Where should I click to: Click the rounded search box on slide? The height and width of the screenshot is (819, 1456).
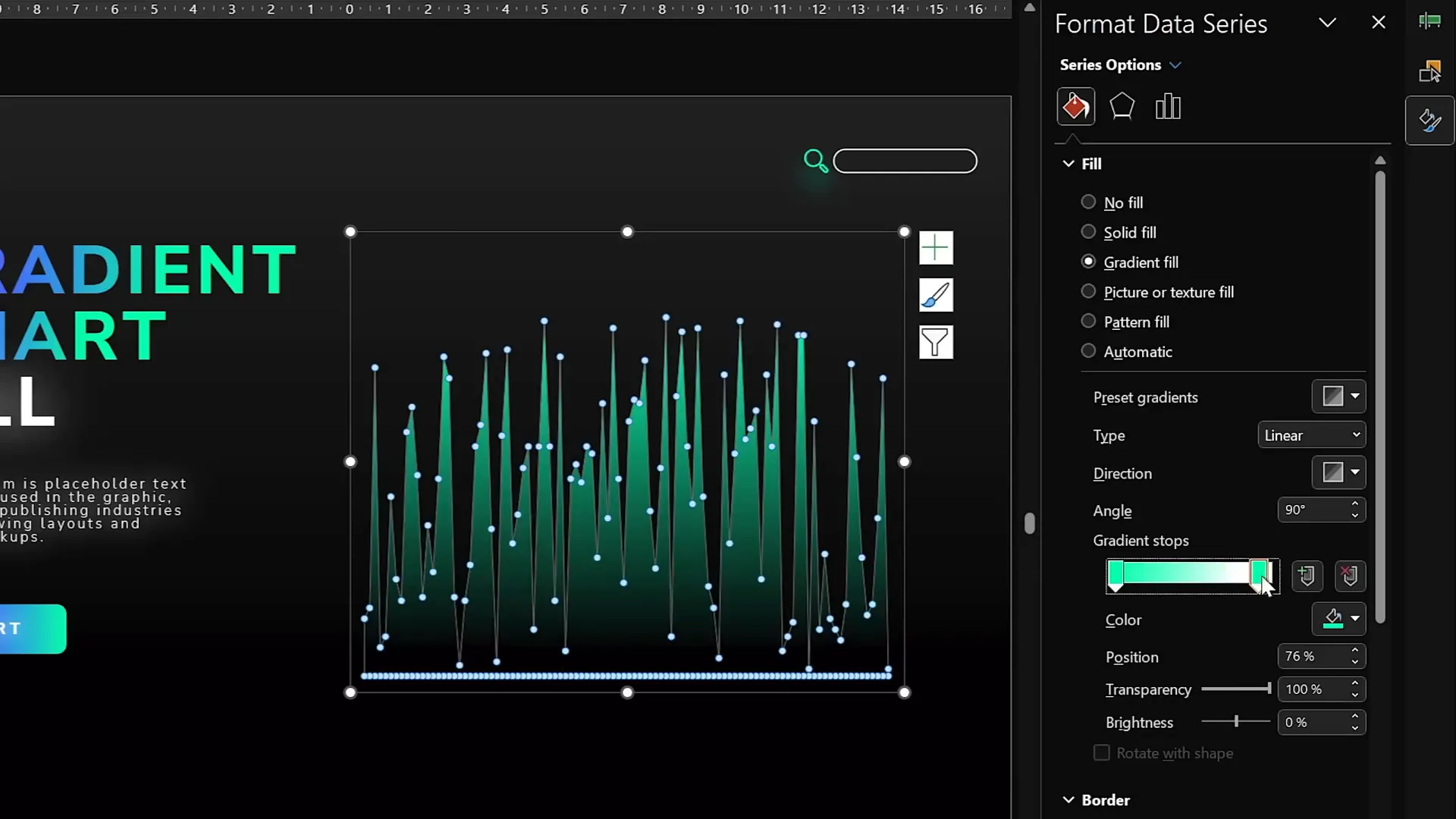(x=905, y=161)
